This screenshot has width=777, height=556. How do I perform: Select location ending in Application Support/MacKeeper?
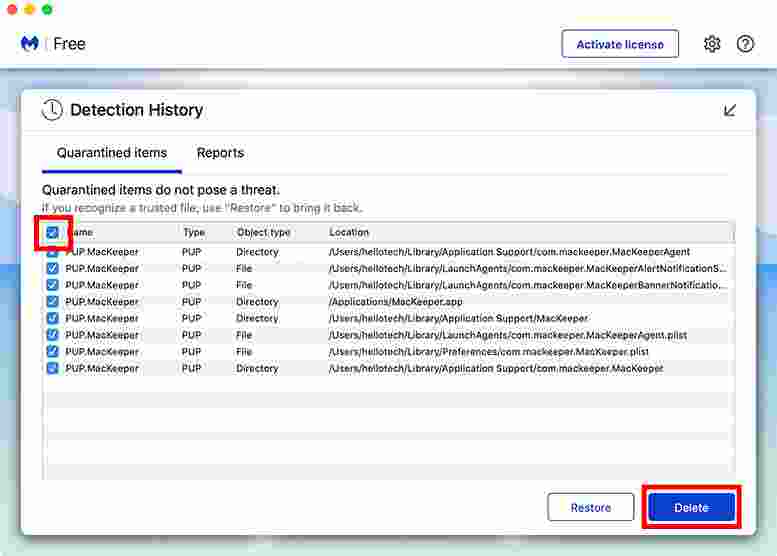[458, 318]
